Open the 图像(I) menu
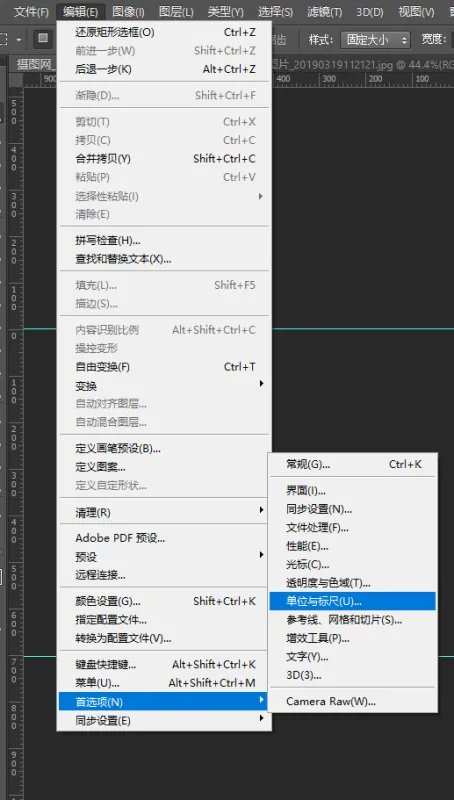 point(128,12)
